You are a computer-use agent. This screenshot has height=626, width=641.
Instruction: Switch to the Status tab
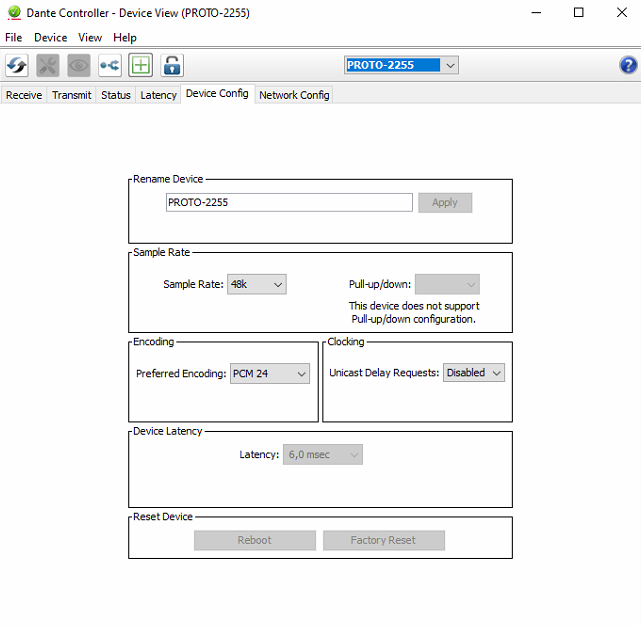(116, 95)
